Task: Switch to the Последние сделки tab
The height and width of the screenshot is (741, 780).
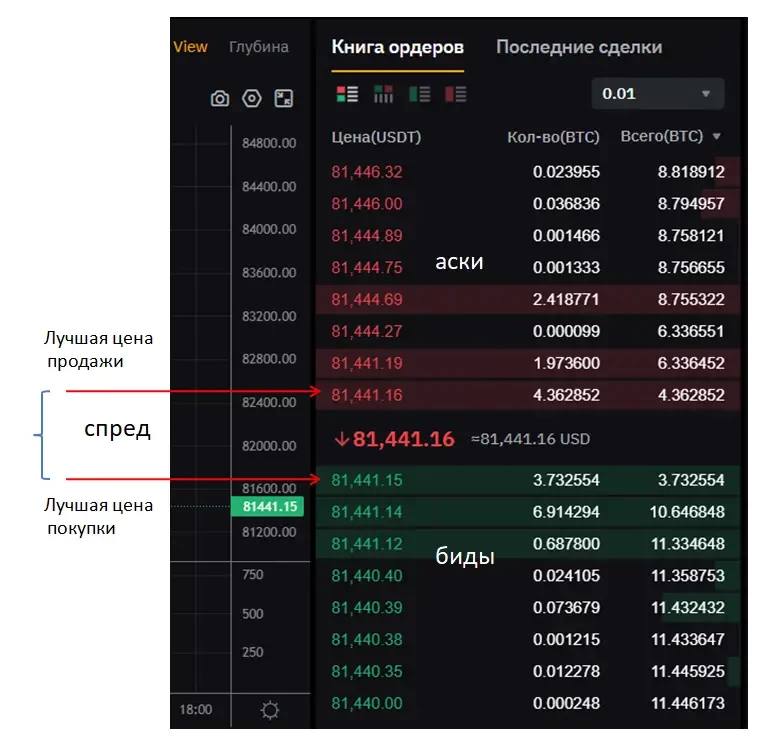Action: coord(579,47)
